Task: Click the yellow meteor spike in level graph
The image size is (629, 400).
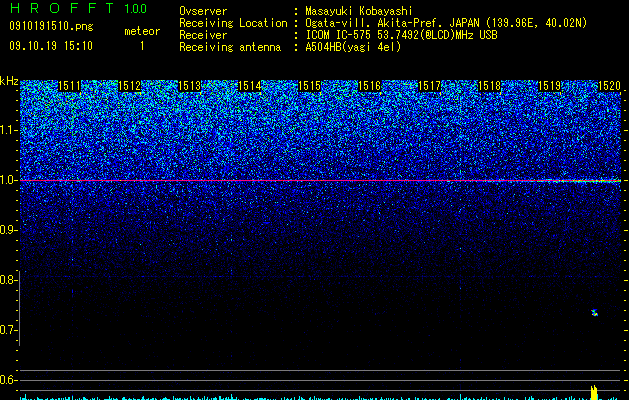Action: pos(594,392)
